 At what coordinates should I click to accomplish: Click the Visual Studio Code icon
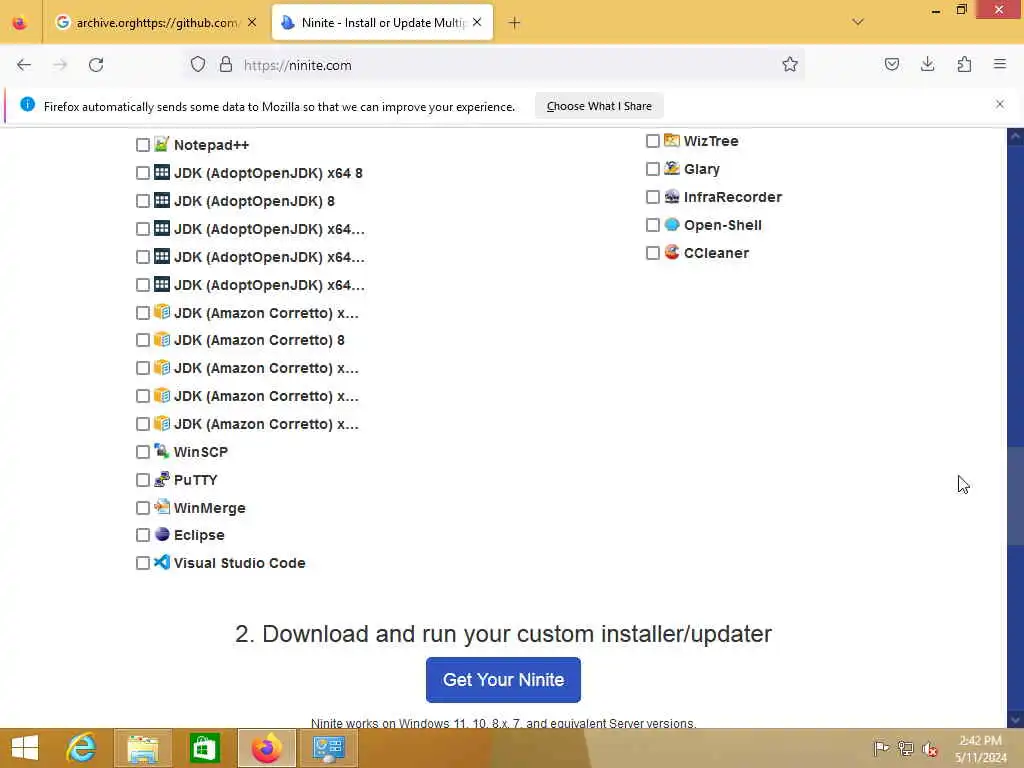point(162,562)
